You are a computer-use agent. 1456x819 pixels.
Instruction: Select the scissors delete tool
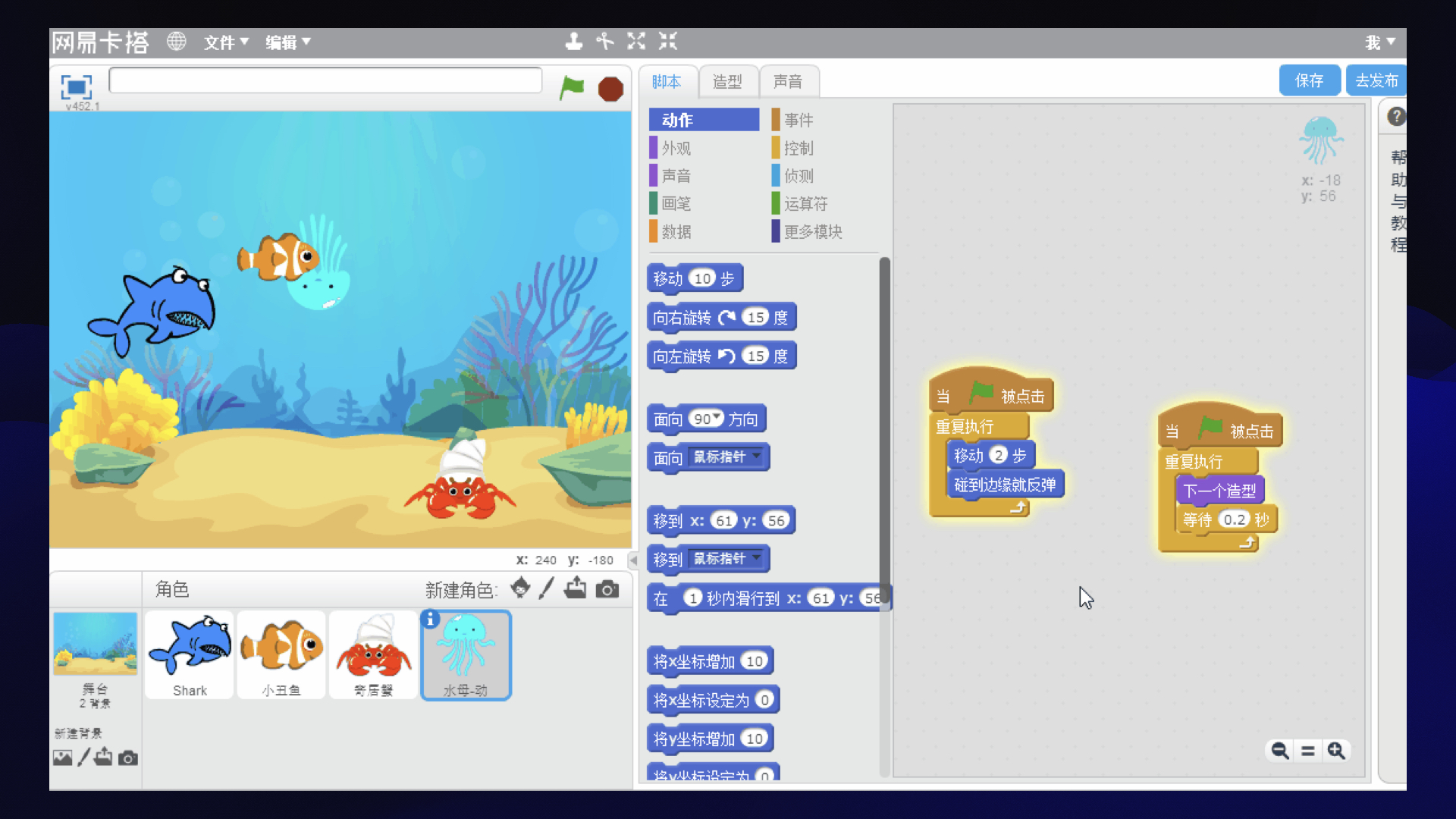pos(605,41)
